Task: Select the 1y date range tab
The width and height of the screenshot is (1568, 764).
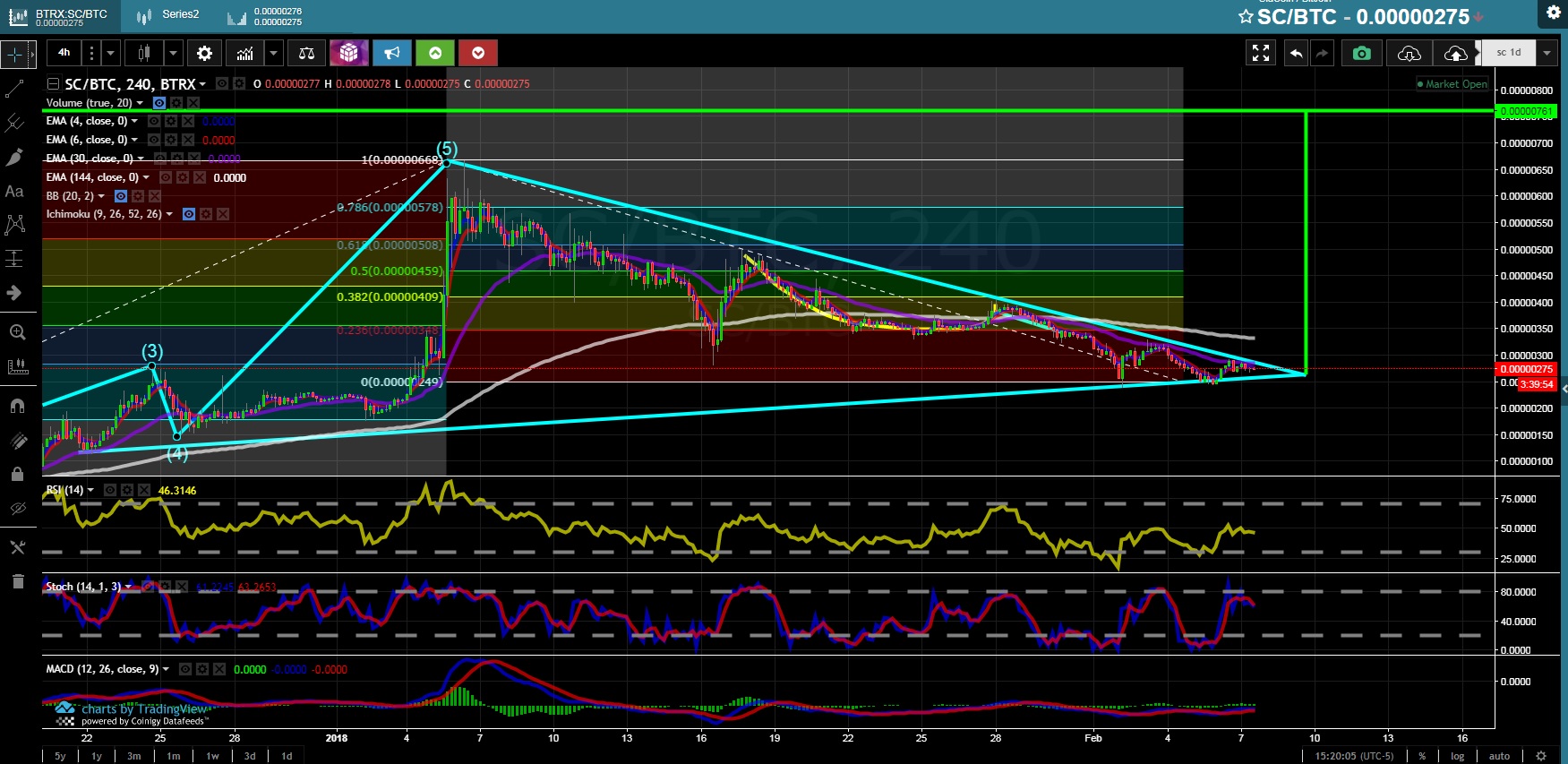Action: pyautogui.click(x=97, y=756)
